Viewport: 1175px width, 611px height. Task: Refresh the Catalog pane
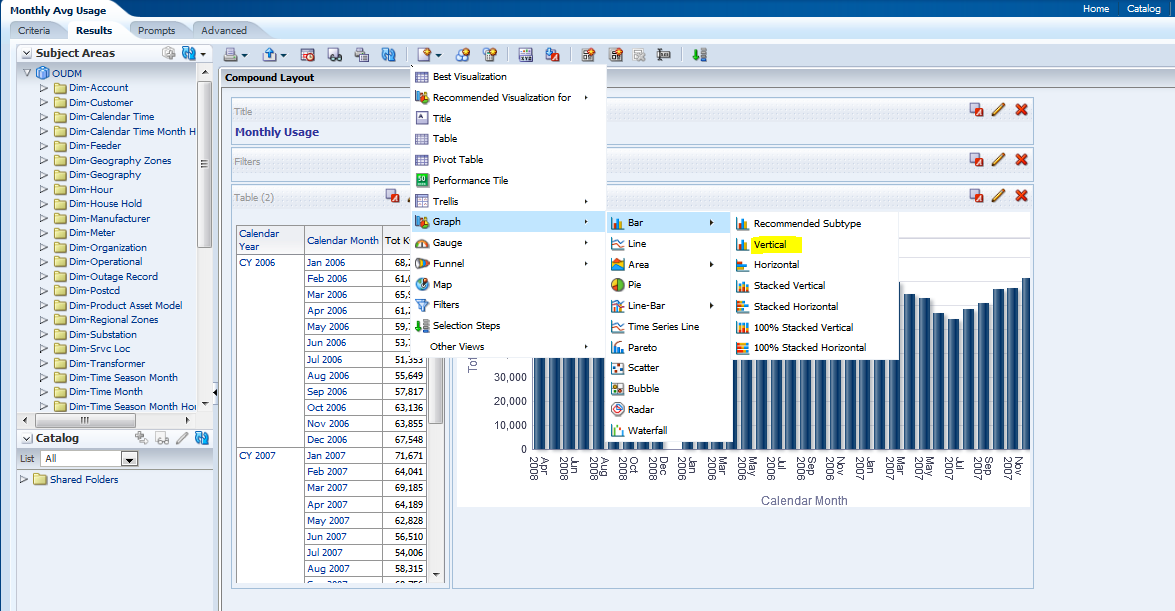[201, 438]
